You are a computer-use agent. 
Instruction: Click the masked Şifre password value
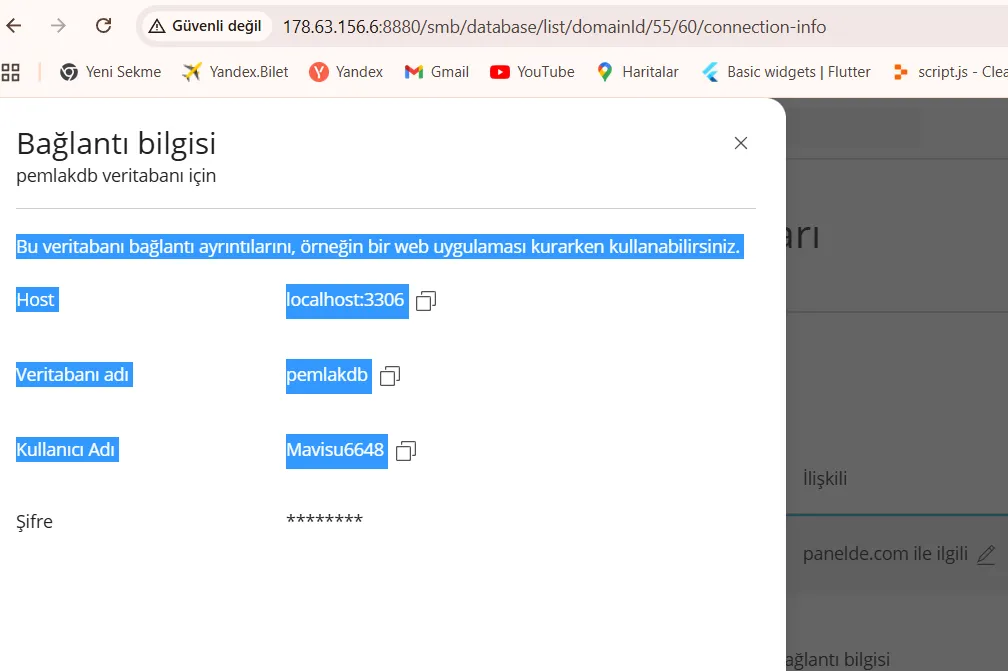324,521
